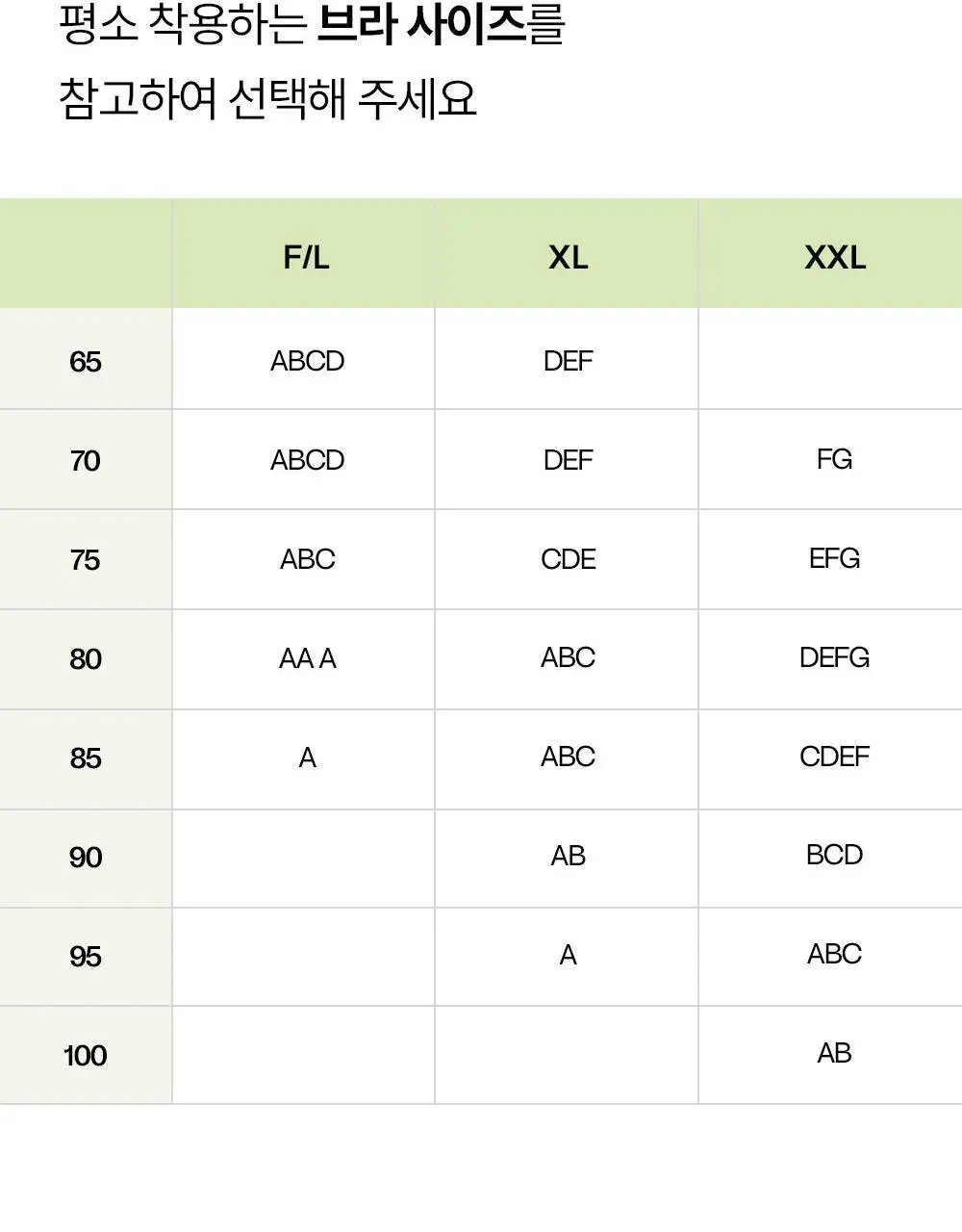
Task: Select the 85 band size row label
Action: click(86, 758)
